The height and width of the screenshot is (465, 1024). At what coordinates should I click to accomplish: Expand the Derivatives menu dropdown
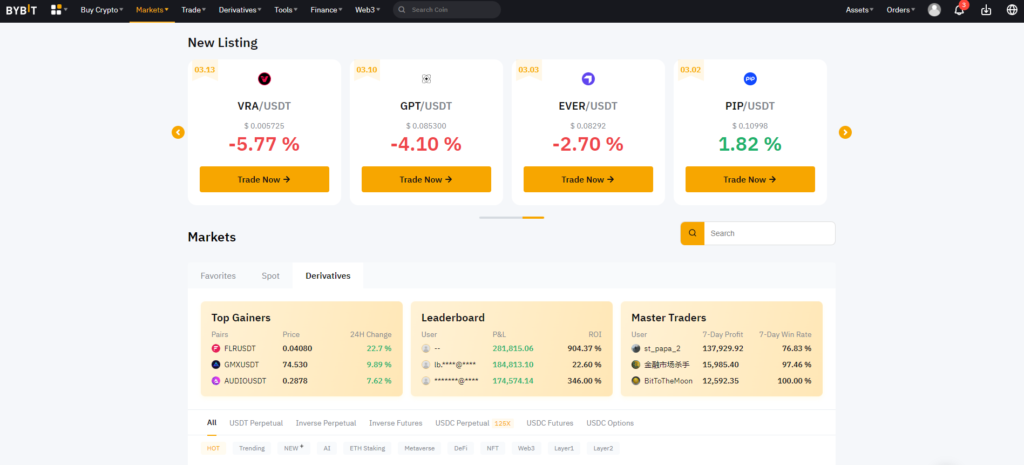point(240,10)
